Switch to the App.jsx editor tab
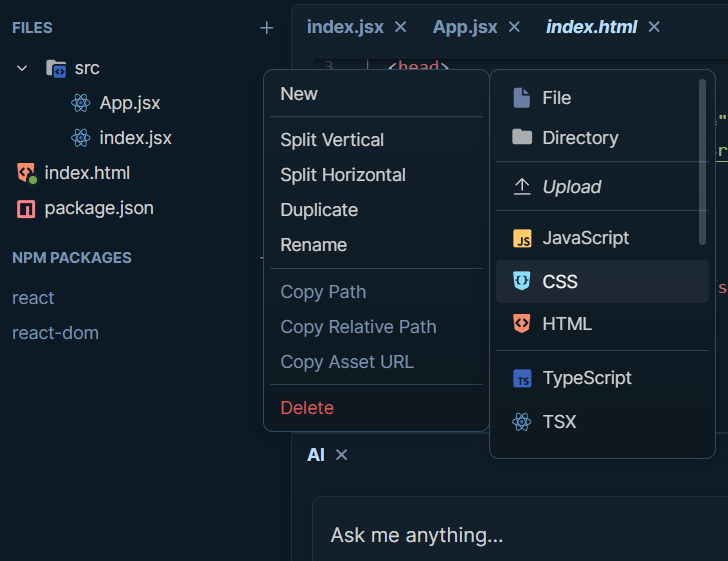The image size is (728, 561). click(465, 27)
